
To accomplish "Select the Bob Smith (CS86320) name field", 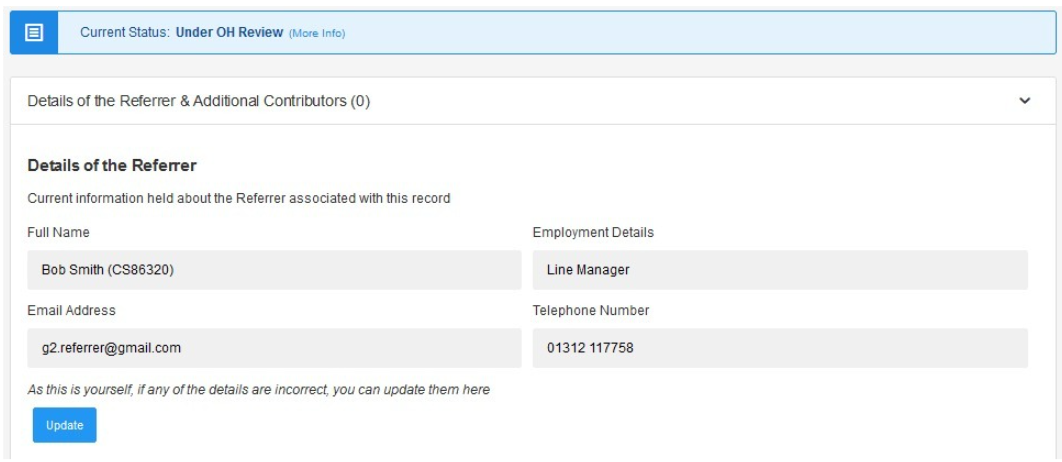I will [274, 270].
